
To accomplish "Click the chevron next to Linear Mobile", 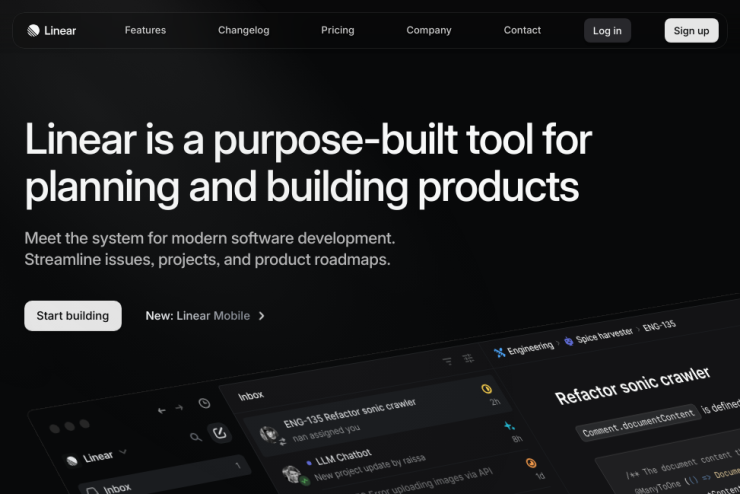I will [x=261, y=316].
